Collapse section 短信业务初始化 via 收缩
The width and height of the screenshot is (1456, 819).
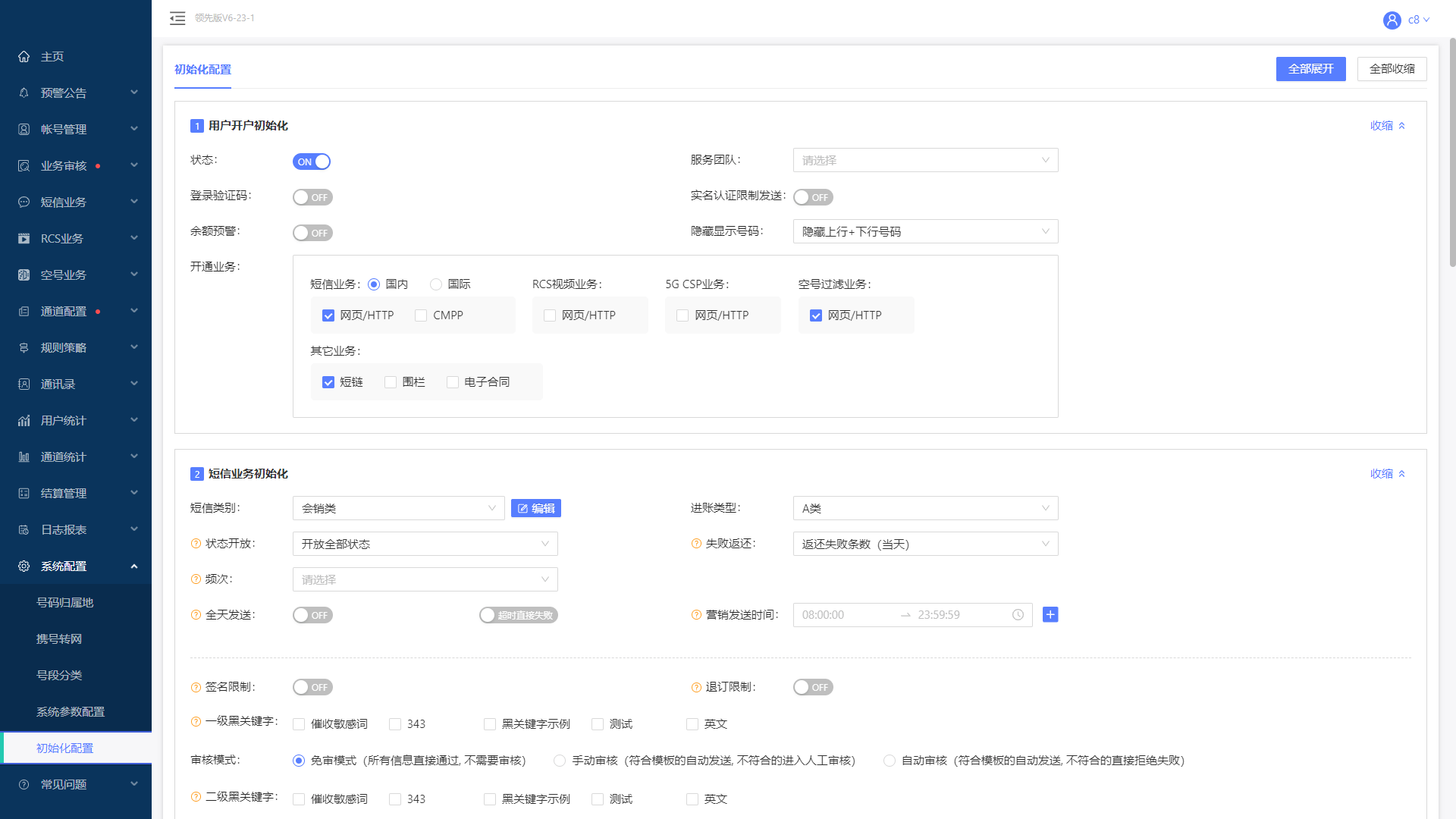tap(1388, 474)
